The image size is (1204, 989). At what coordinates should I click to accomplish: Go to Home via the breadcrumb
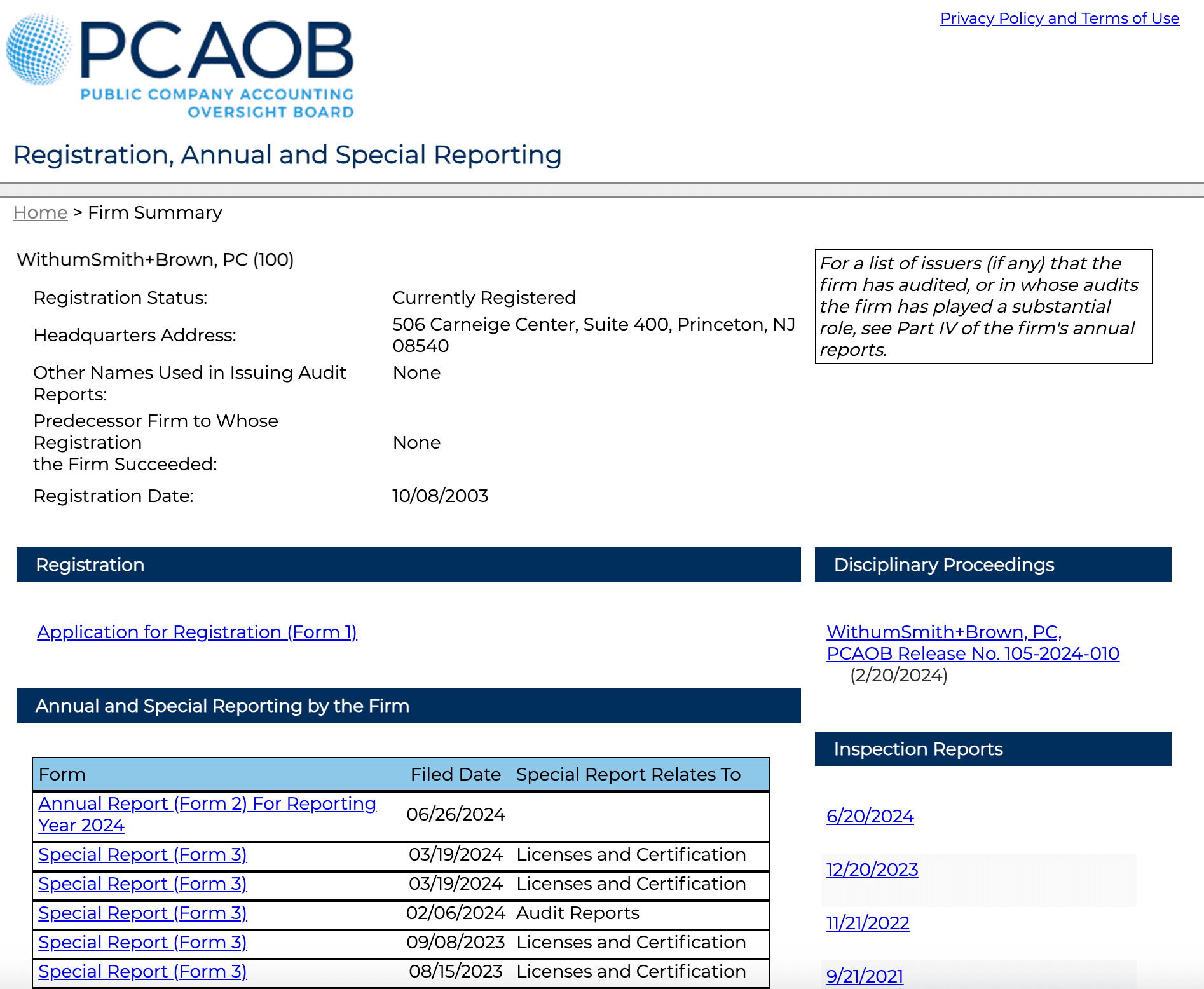pos(40,212)
